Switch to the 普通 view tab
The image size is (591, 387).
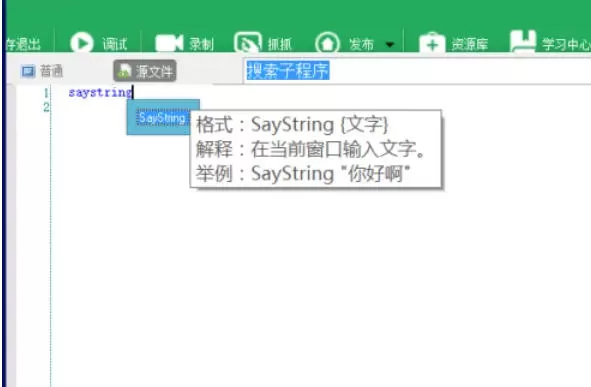point(42,71)
